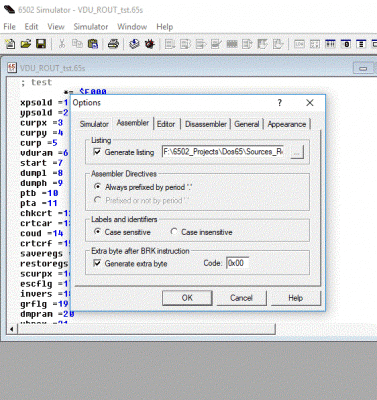
Task: Click the greyed 'LDA' toolbar icon
Action: pyautogui.click(x=299, y=44)
